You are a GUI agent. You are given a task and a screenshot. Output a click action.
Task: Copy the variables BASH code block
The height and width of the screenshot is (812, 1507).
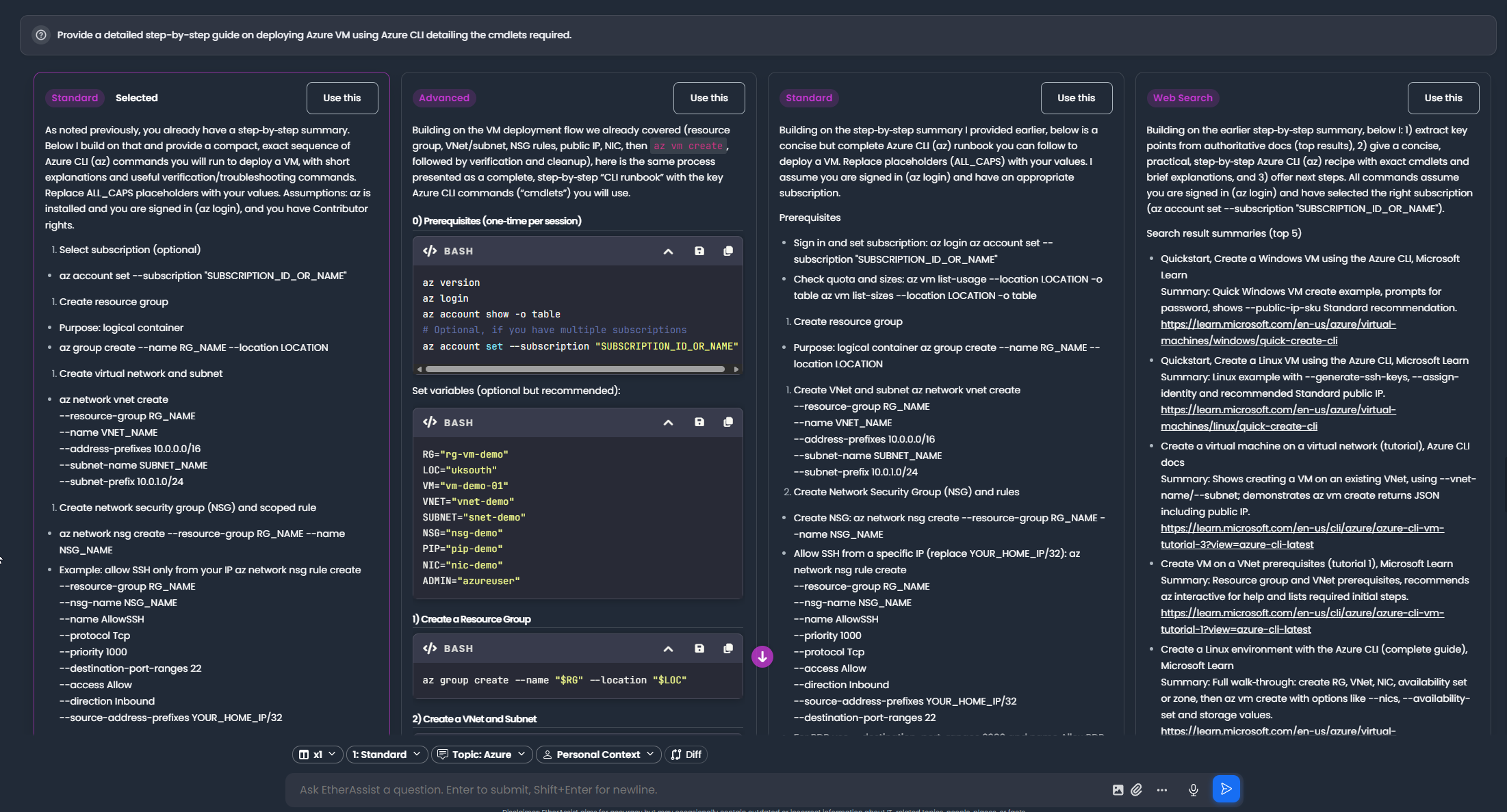click(x=728, y=422)
